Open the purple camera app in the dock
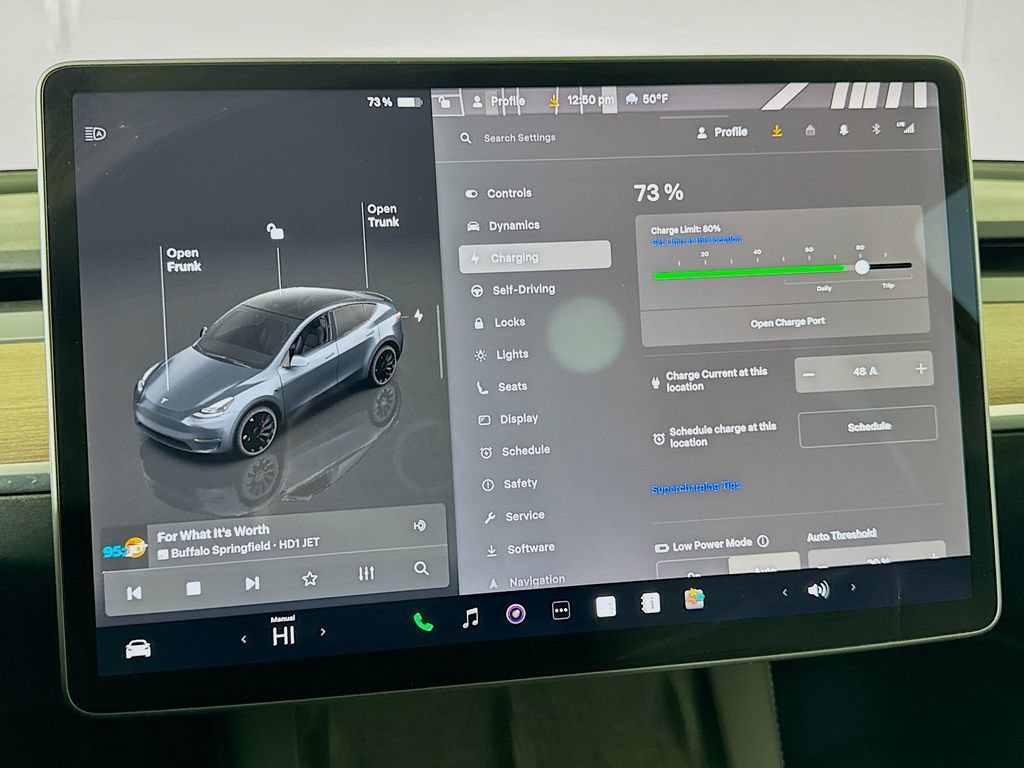Screen dimensions: 1024x768 (x=515, y=614)
